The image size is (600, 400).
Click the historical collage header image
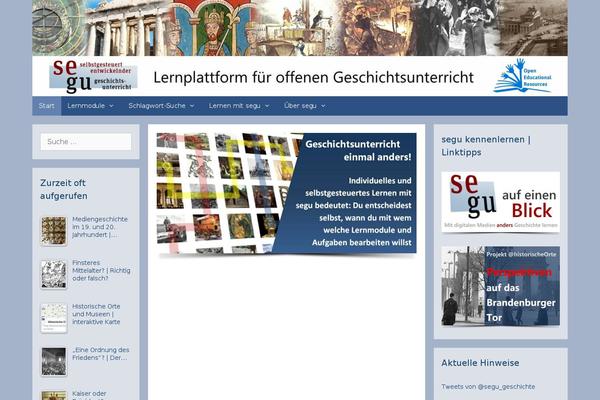click(x=300, y=28)
